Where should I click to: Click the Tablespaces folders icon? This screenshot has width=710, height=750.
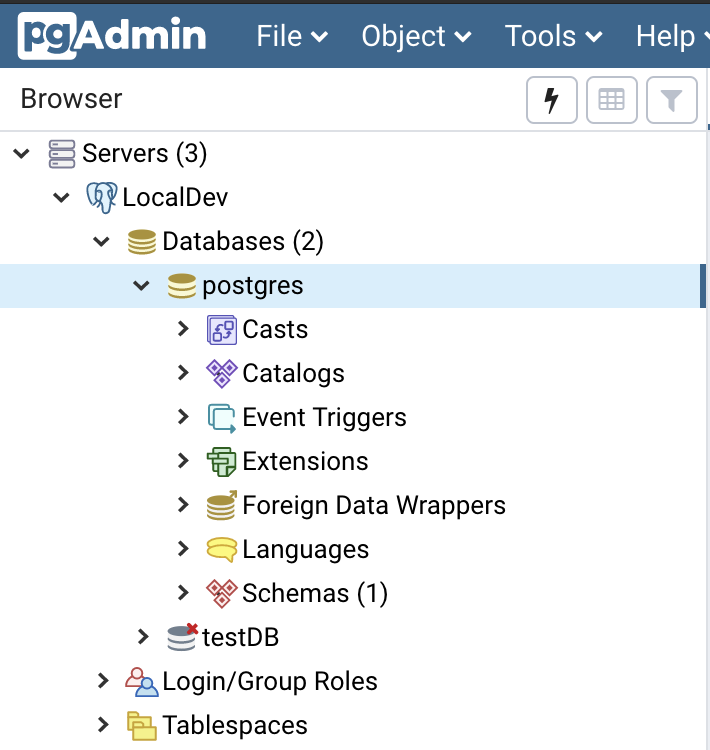(x=142, y=726)
